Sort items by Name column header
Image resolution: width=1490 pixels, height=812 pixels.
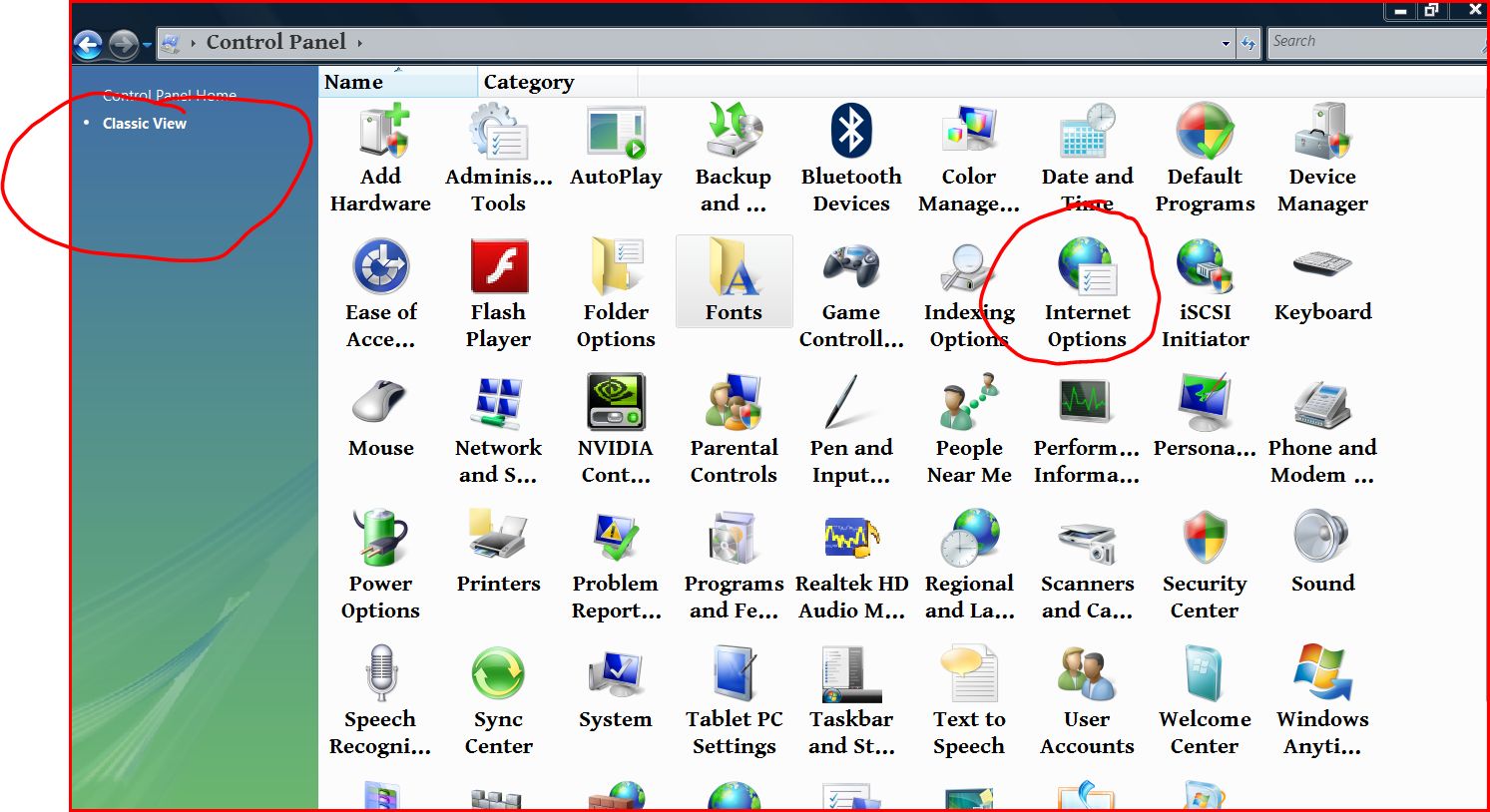pyautogui.click(x=398, y=83)
